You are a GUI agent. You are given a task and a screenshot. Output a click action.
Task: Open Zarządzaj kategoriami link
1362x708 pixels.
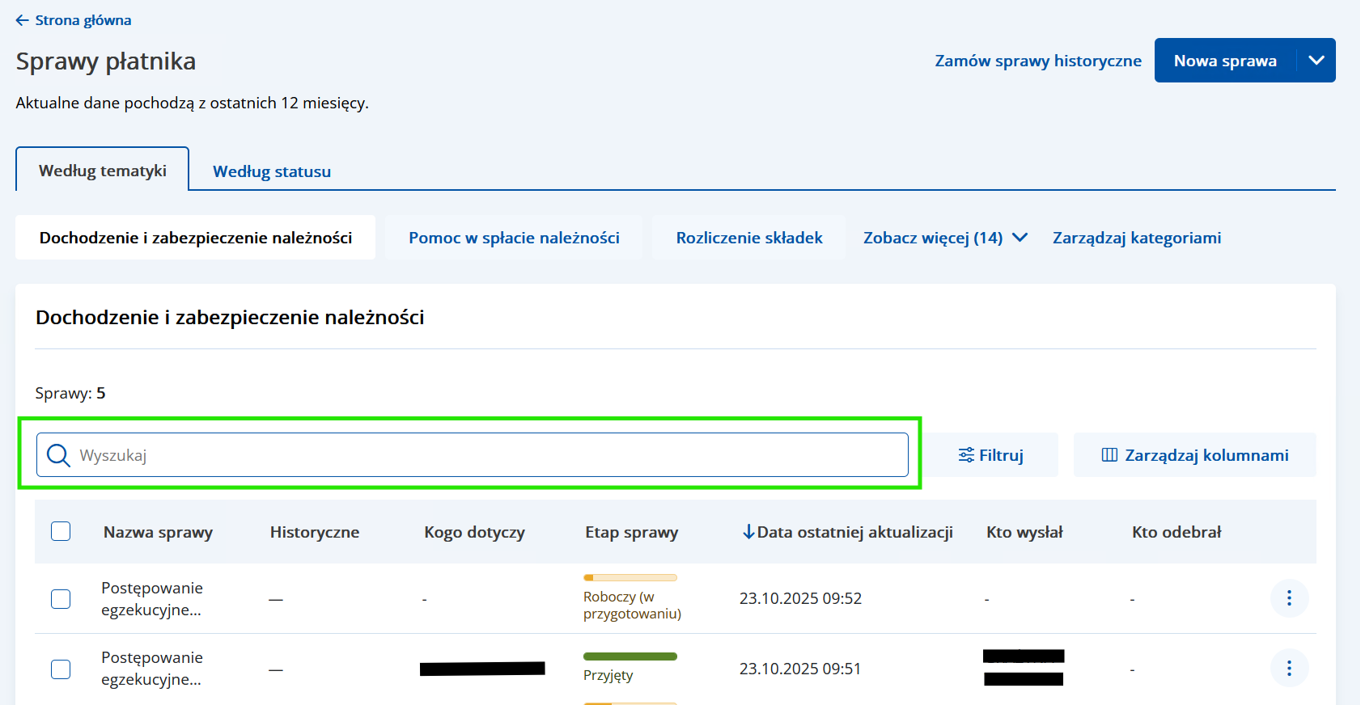pyautogui.click(x=1136, y=238)
